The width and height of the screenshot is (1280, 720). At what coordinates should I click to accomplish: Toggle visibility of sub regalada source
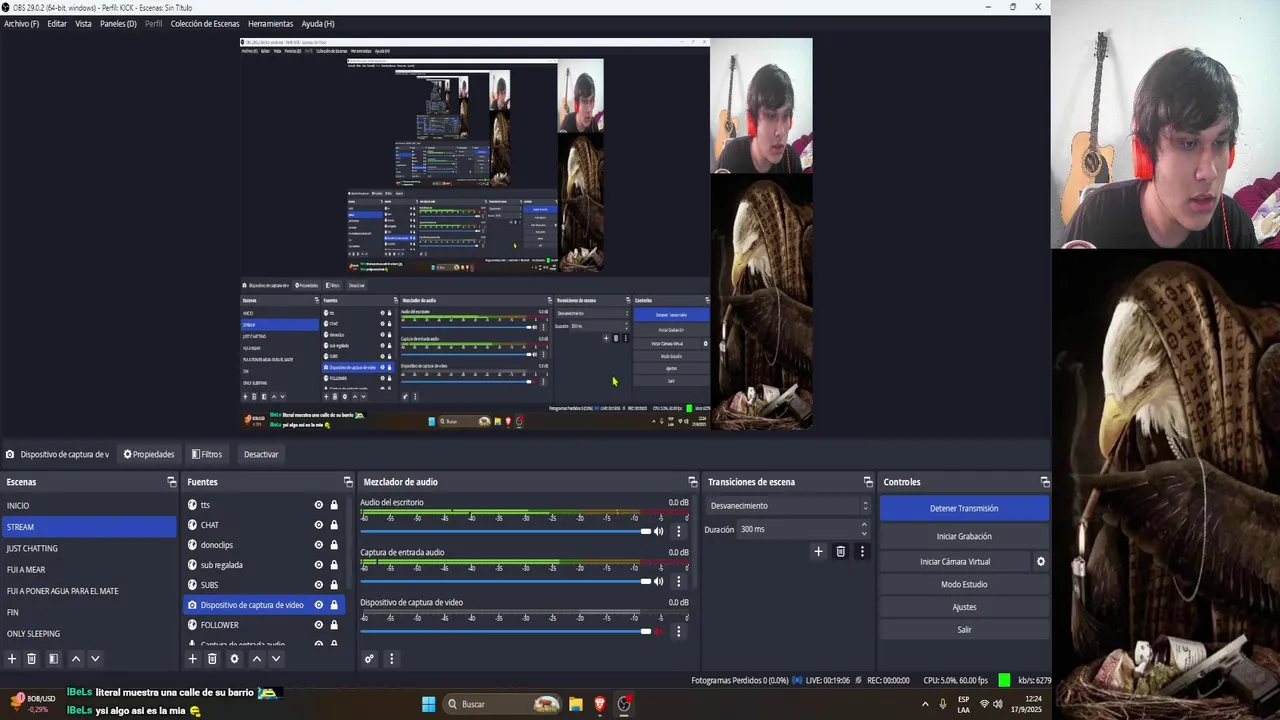pyautogui.click(x=319, y=565)
